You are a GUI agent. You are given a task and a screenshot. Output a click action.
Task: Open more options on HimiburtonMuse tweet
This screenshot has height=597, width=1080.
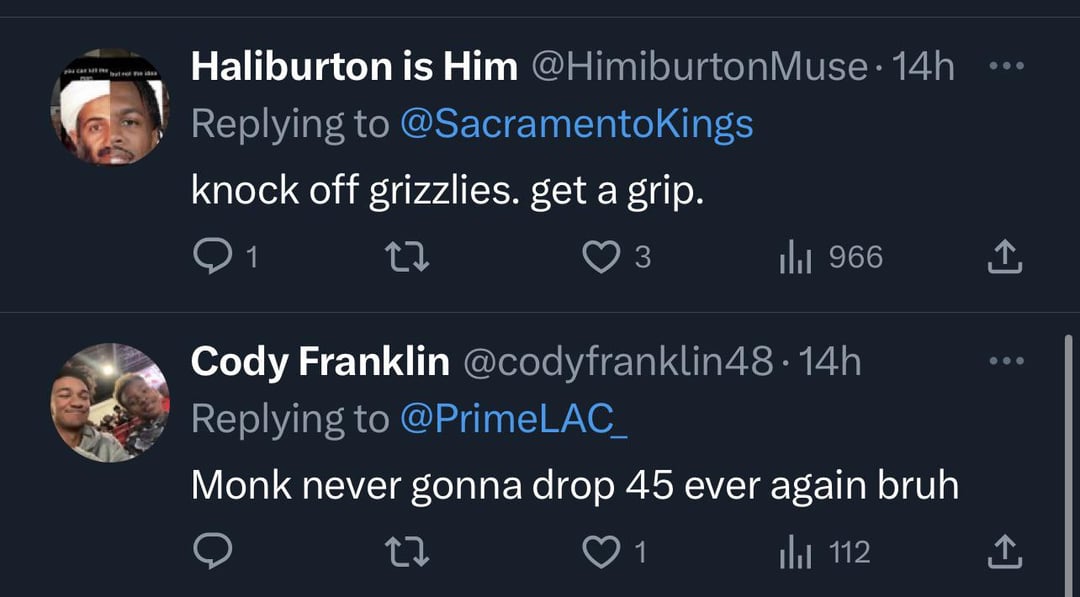(x=1005, y=67)
